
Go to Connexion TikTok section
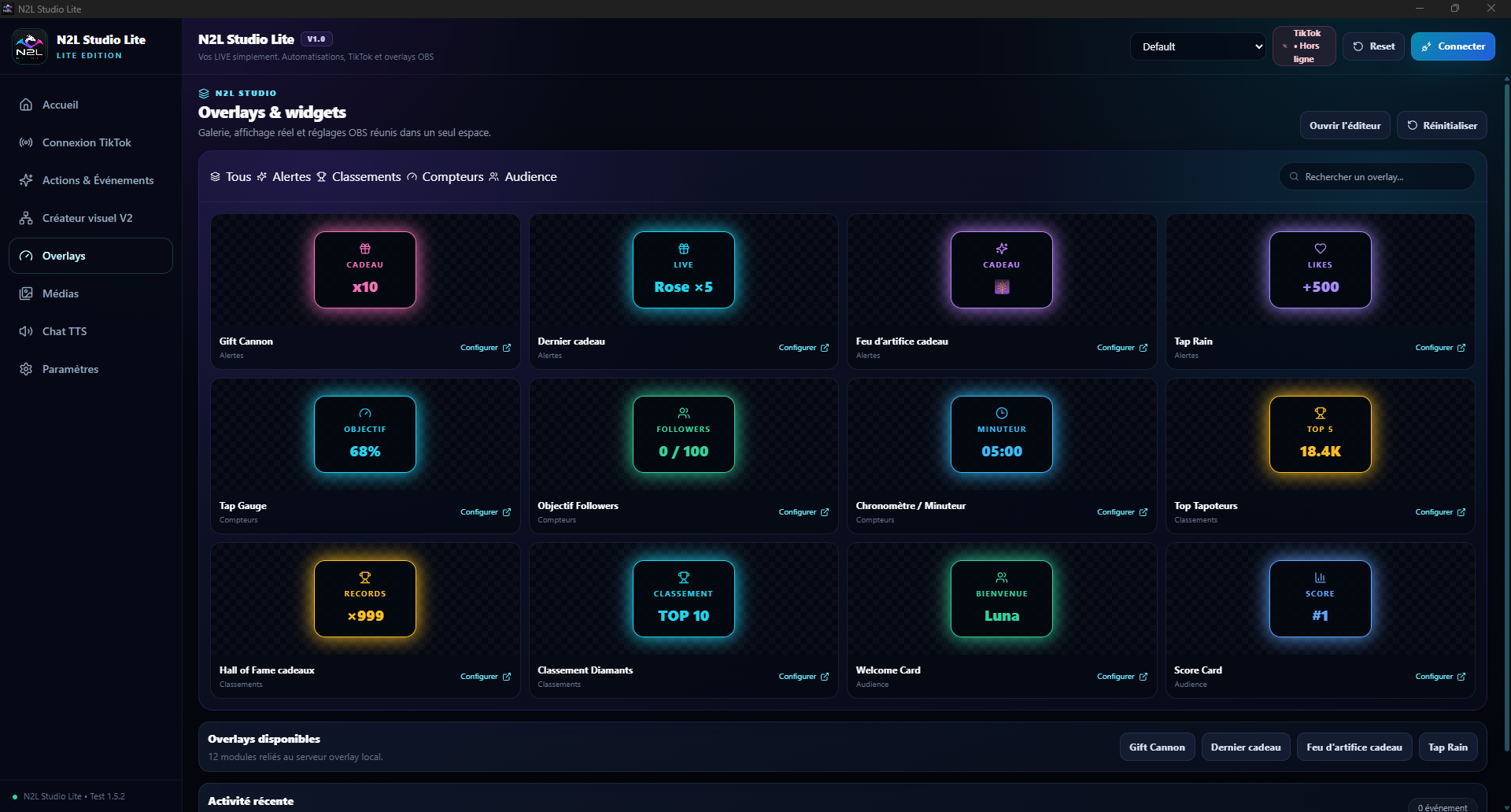(91, 142)
